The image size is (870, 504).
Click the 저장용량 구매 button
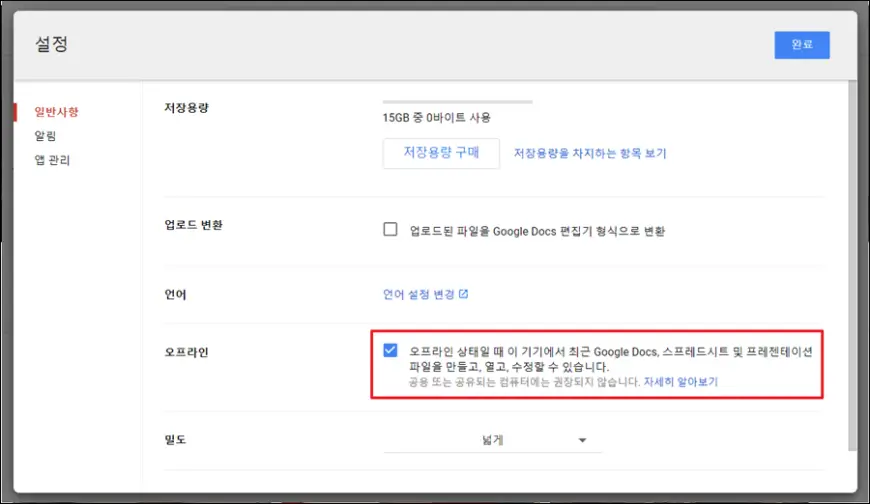pyautogui.click(x=441, y=153)
